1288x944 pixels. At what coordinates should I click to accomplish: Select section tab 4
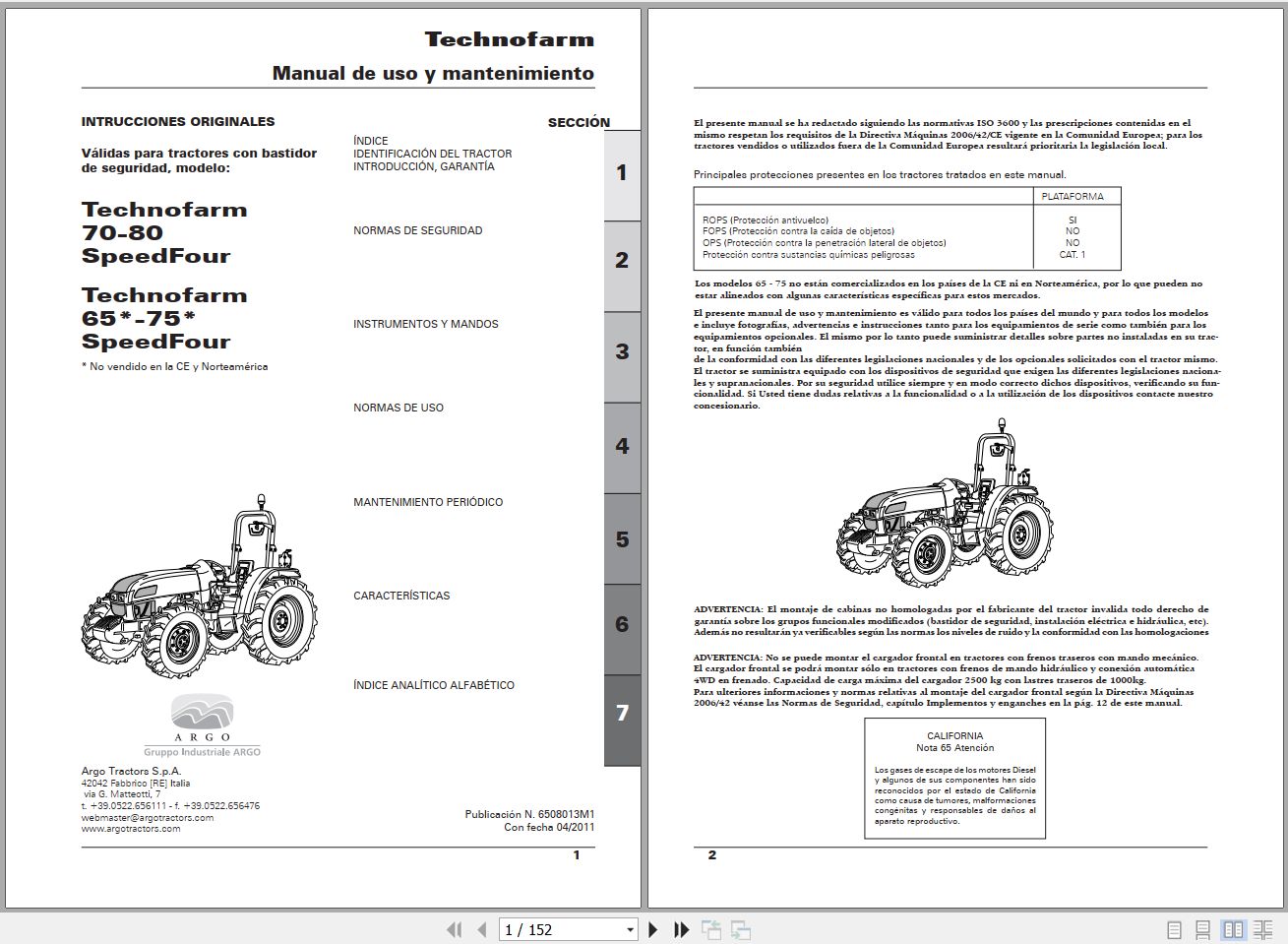click(x=622, y=448)
